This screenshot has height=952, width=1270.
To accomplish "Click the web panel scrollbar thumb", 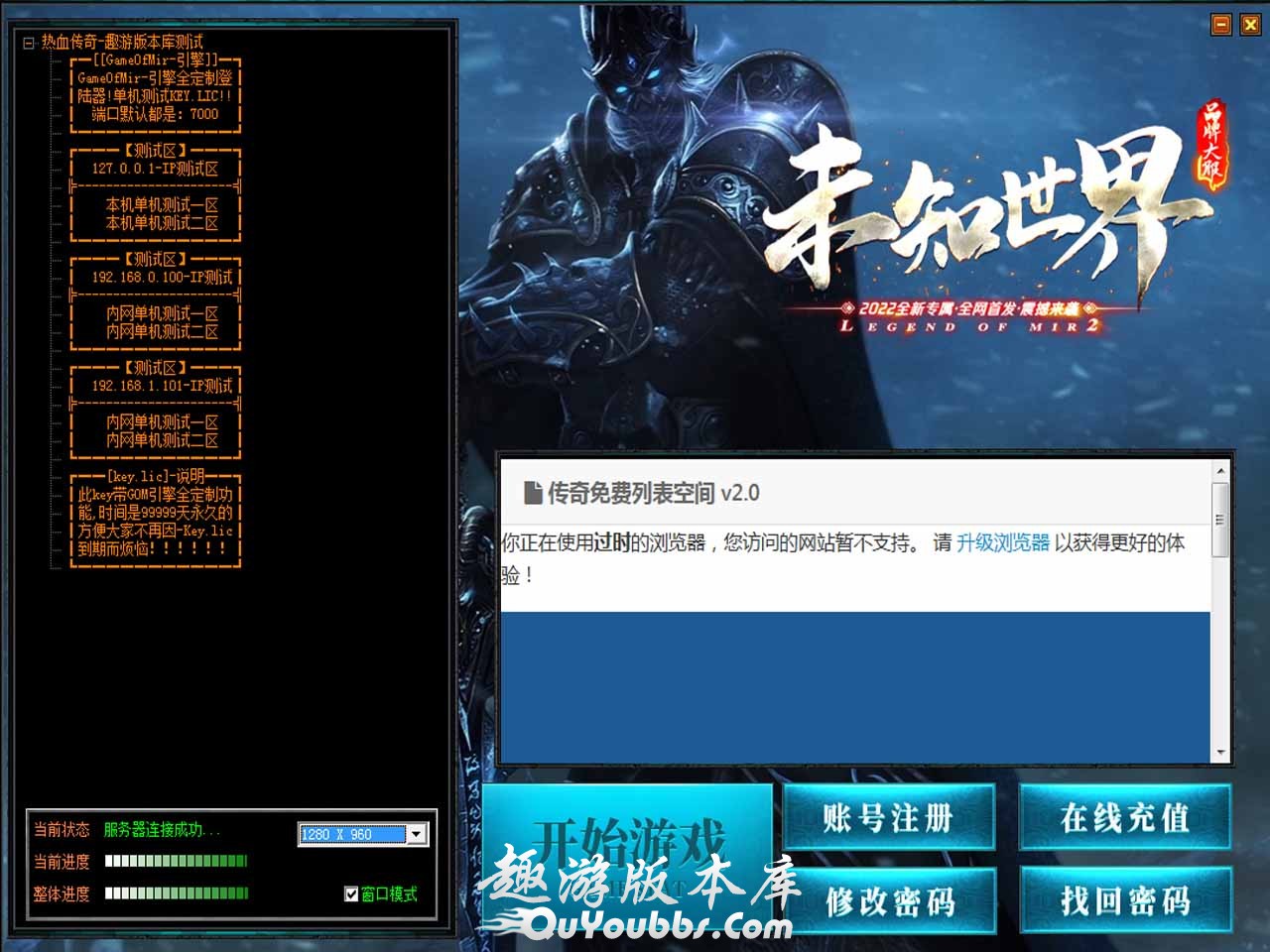I will pyautogui.click(x=1220, y=519).
